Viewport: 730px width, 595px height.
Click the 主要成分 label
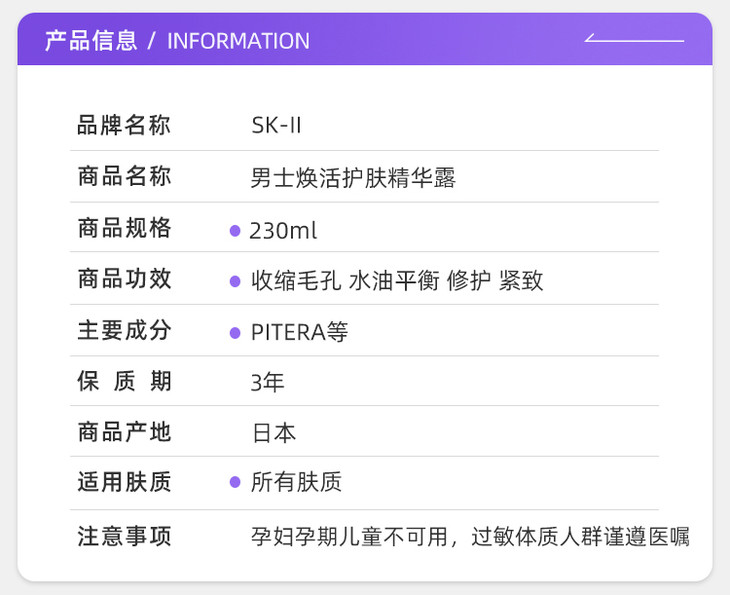(124, 331)
